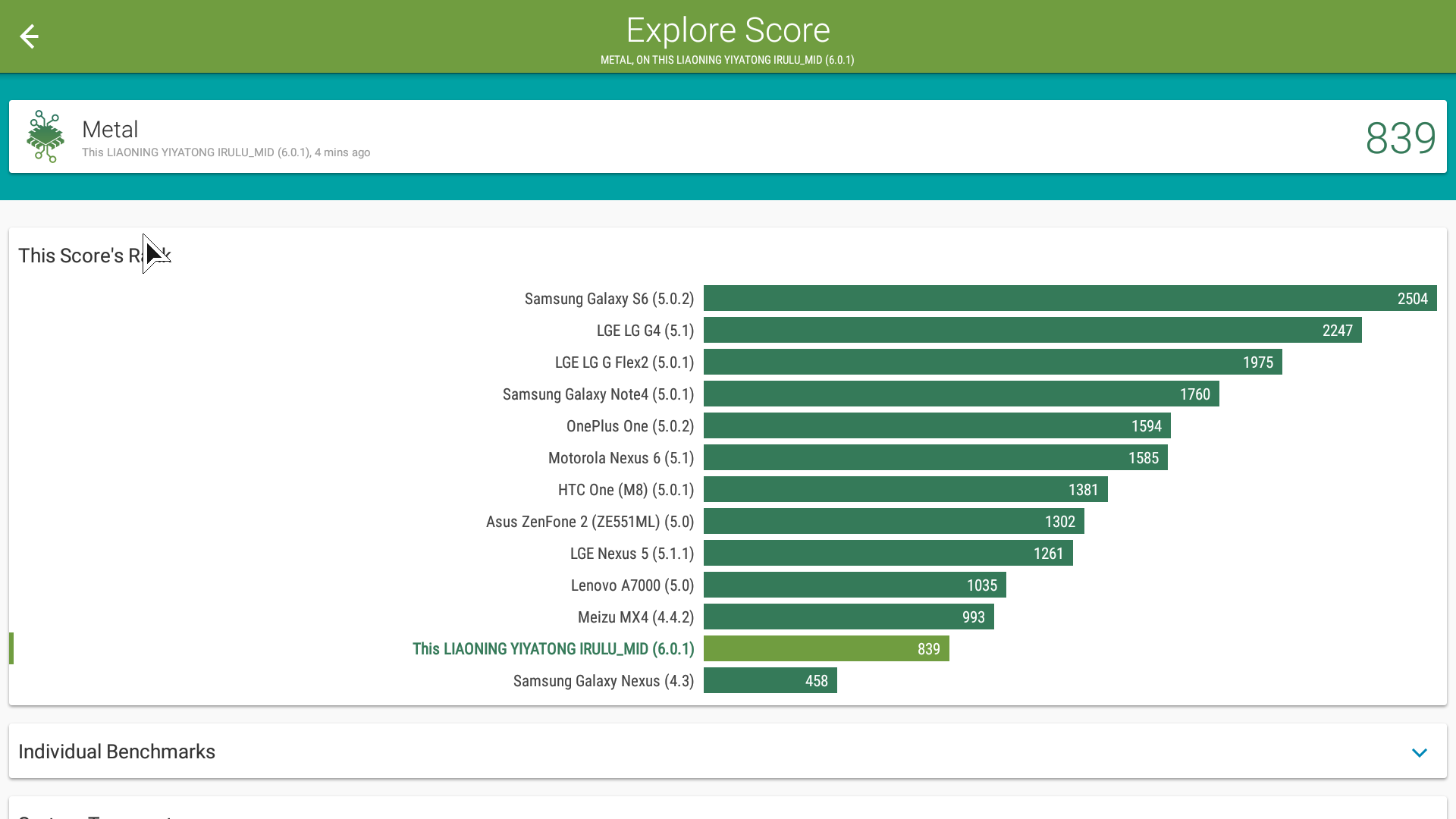This screenshot has width=1456, height=819.
Task: Select the LGE LG G4 (5.1) label
Action: pos(645,331)
